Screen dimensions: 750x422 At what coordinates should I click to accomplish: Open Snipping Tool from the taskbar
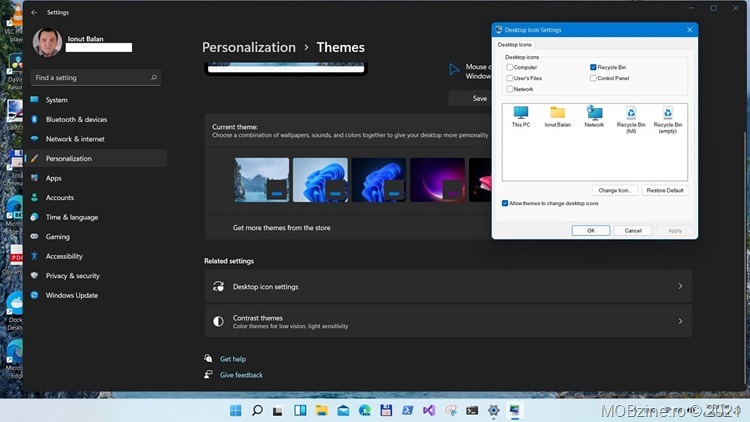451,410
